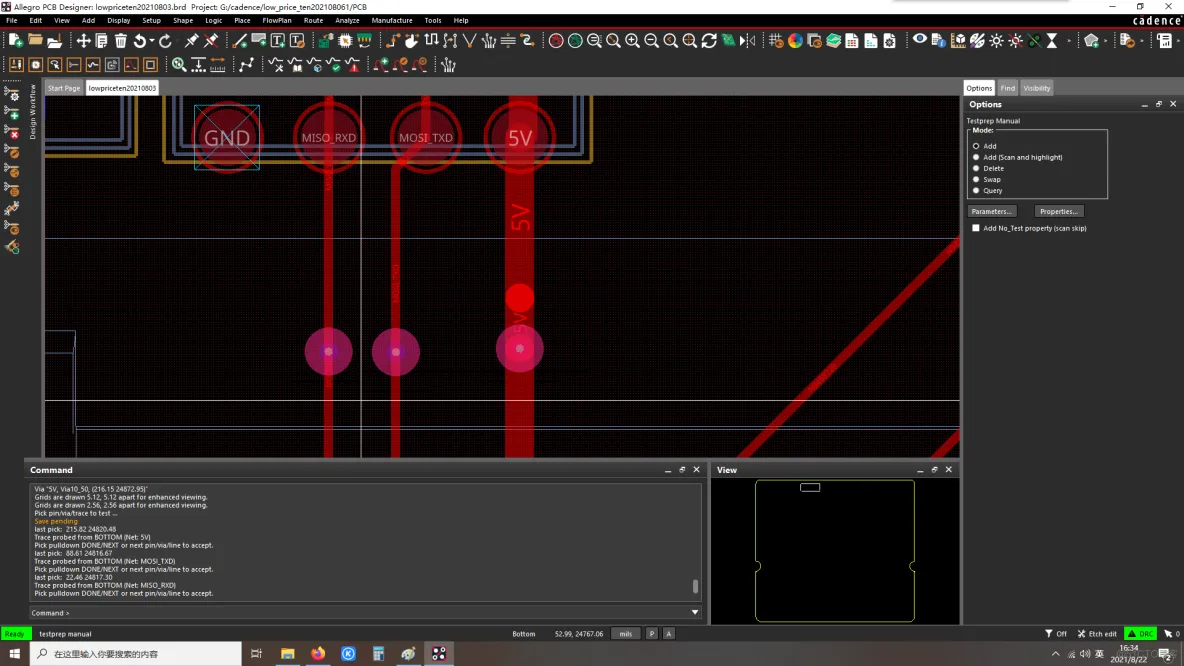The width and height of the screenshot is (1184, 666).
Task: Click the Delete trash can icon
Action: [x=121, y=41]
